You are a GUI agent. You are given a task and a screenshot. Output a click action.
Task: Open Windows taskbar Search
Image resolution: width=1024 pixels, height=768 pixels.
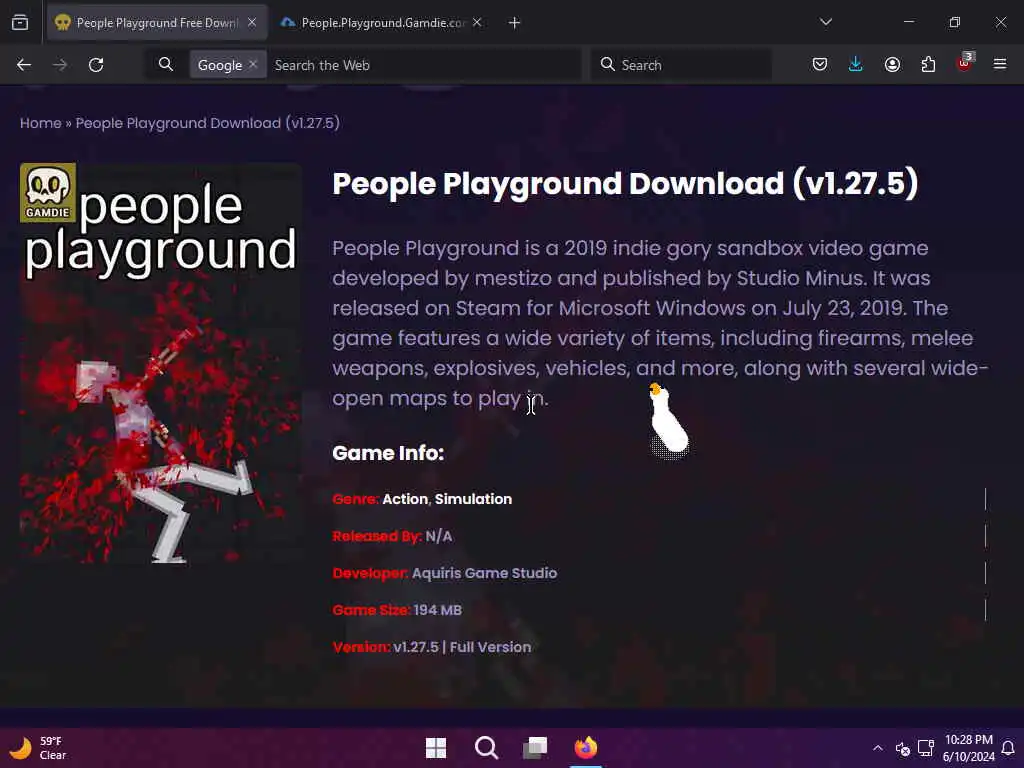click(486, 748)
